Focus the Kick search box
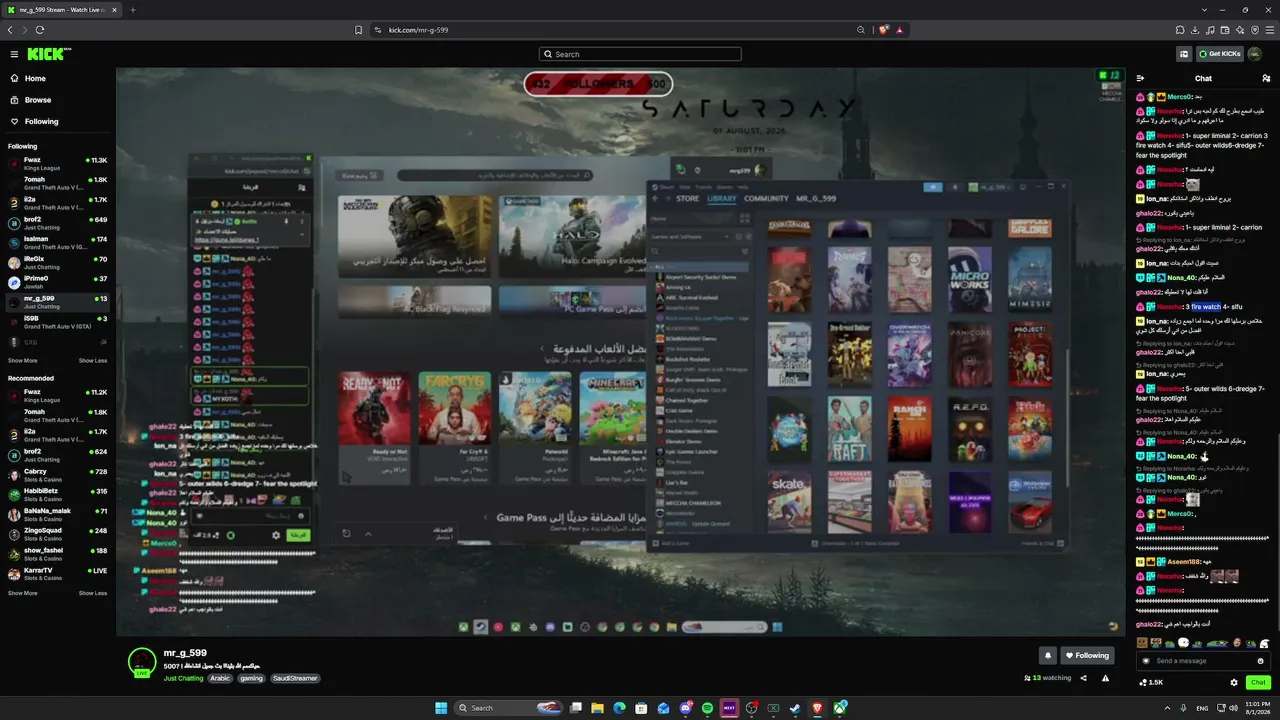 (x=640, y=54)
